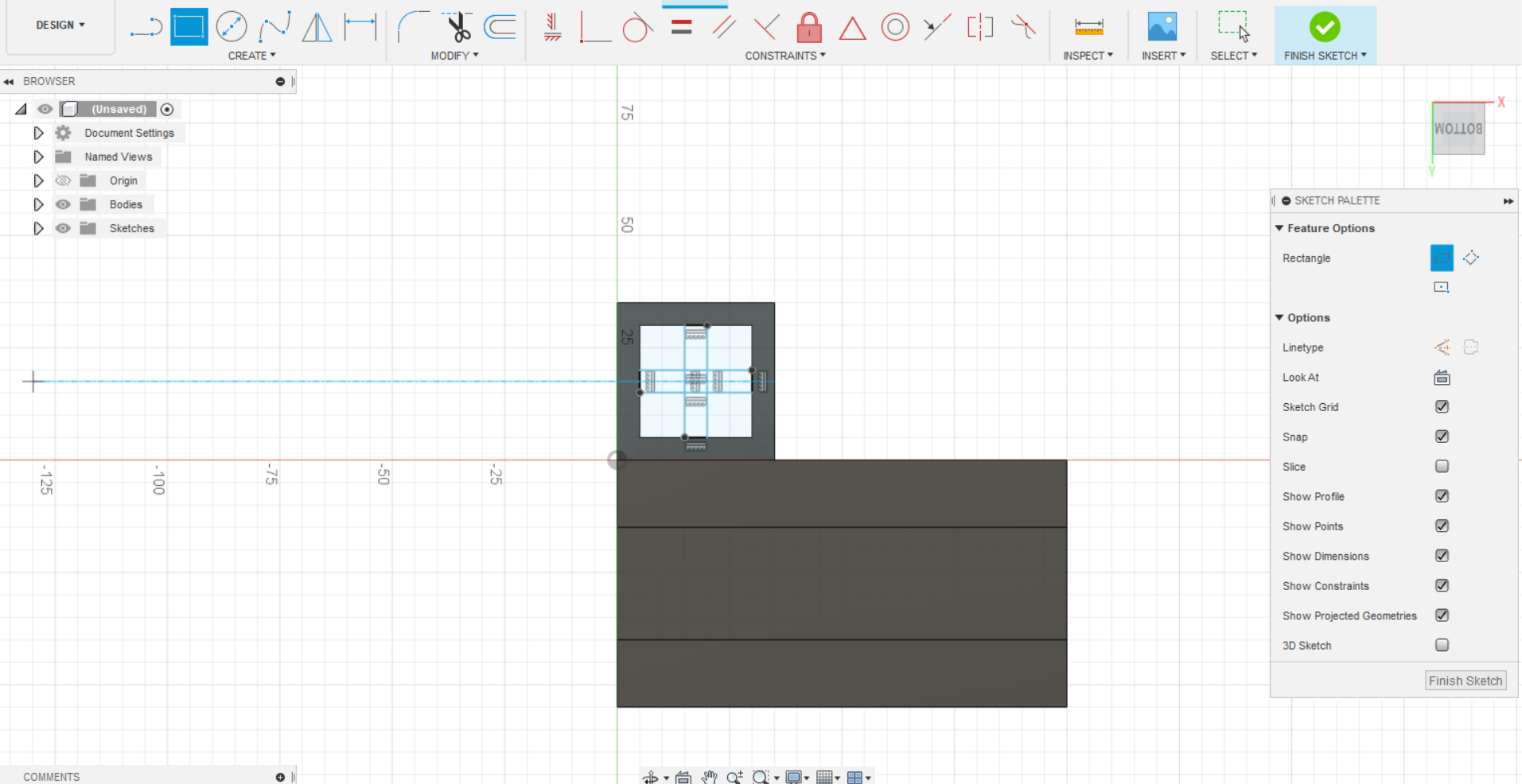
Task: Open the INSPECT menu
Action: [x=1088, y=56]
